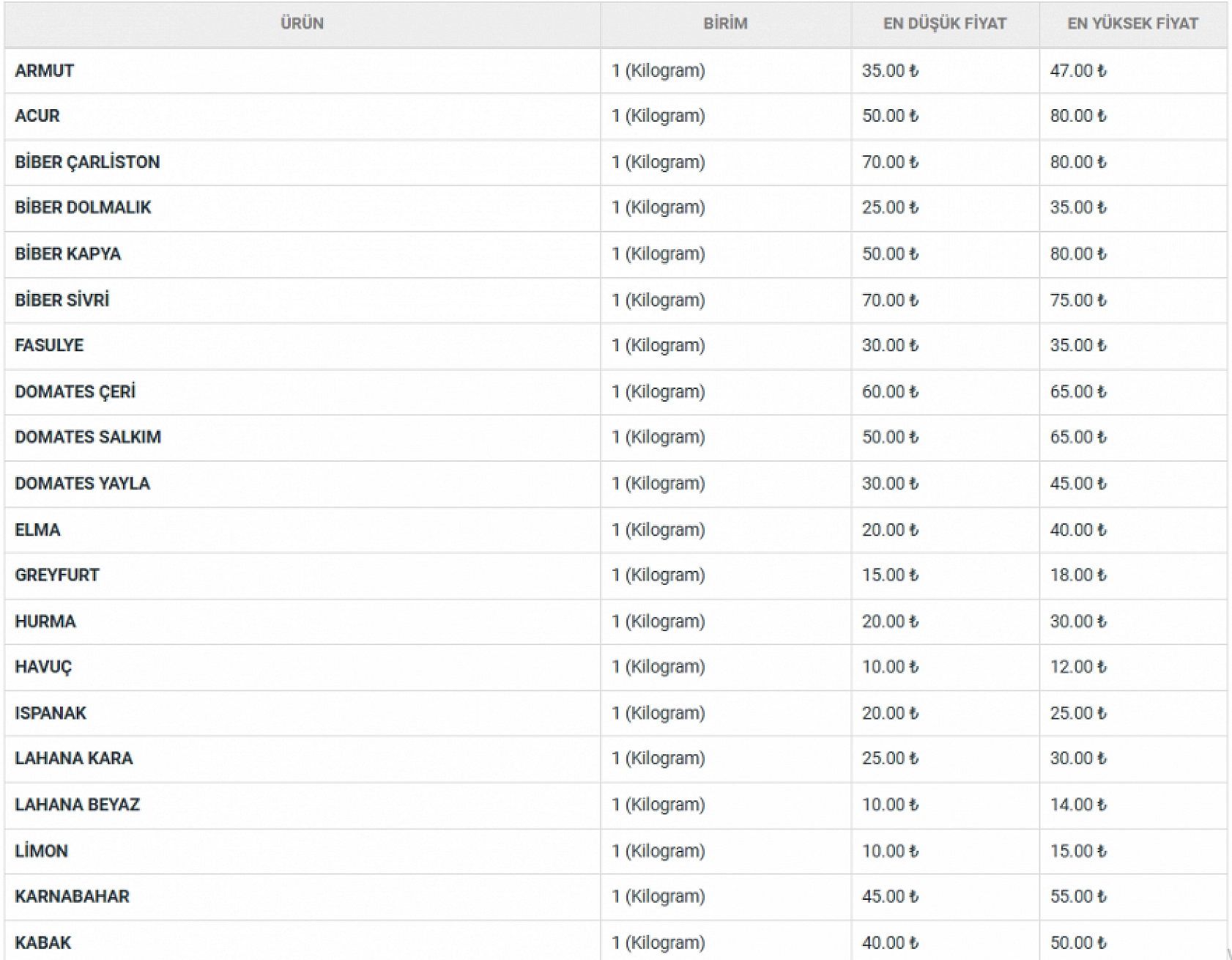The height and width of the screenshot is (960, 1232).
Task: Select the EN YÜKSEK FİYAT header
Action: (1132, 23)
